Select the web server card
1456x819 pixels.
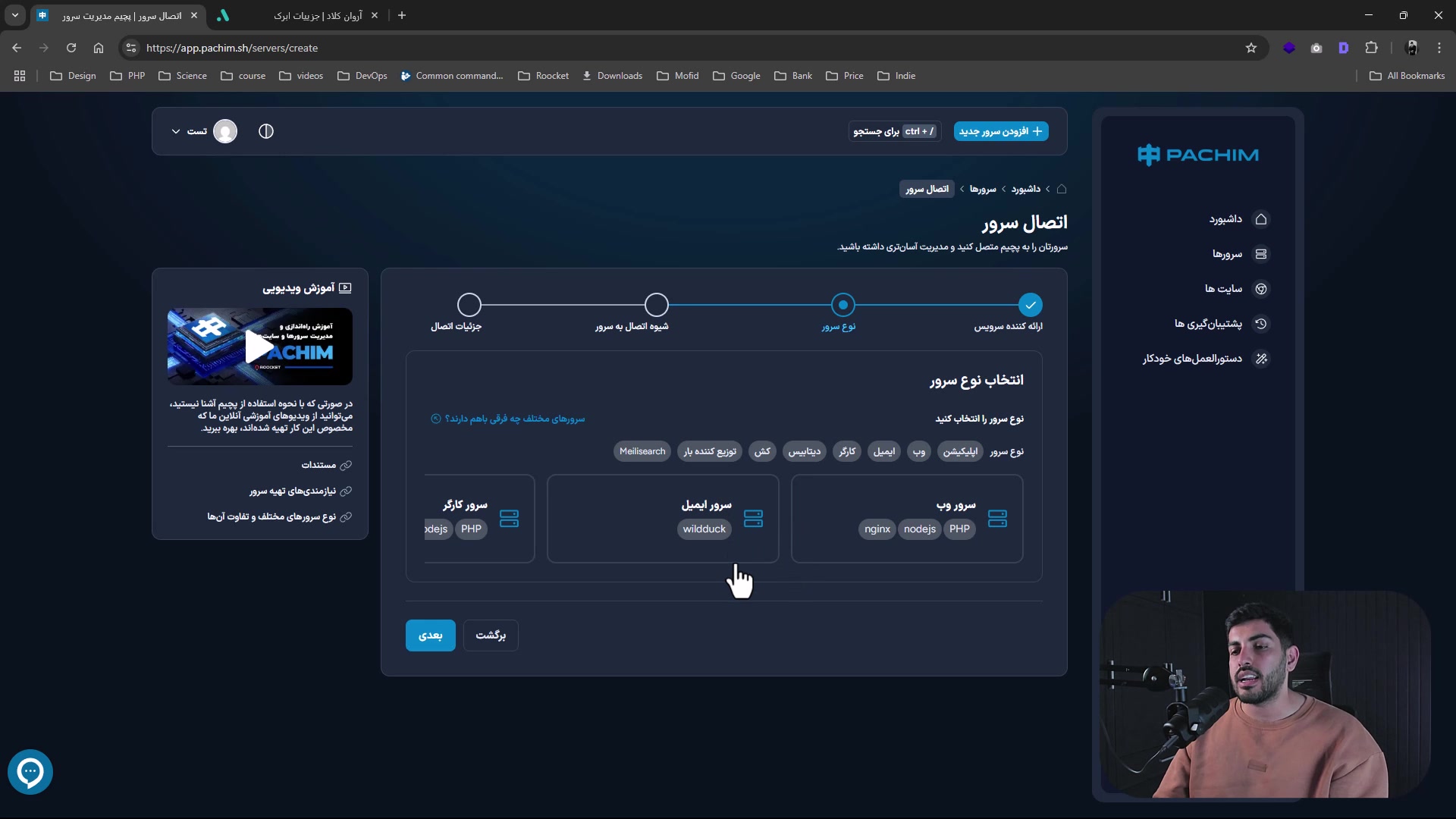coord(906,519)
